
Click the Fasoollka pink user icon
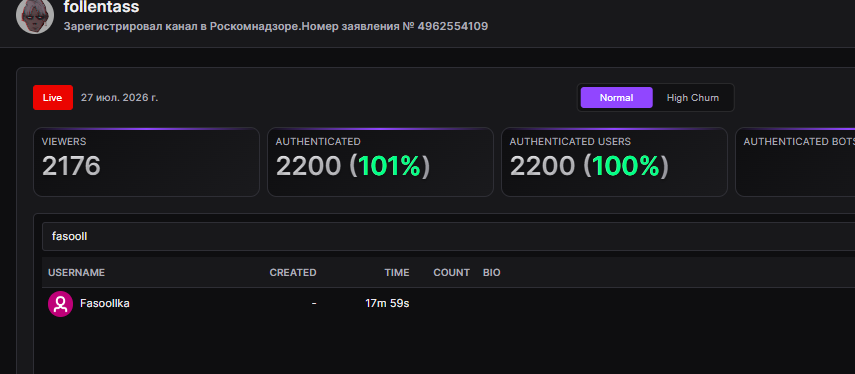(x=60, y=304)
